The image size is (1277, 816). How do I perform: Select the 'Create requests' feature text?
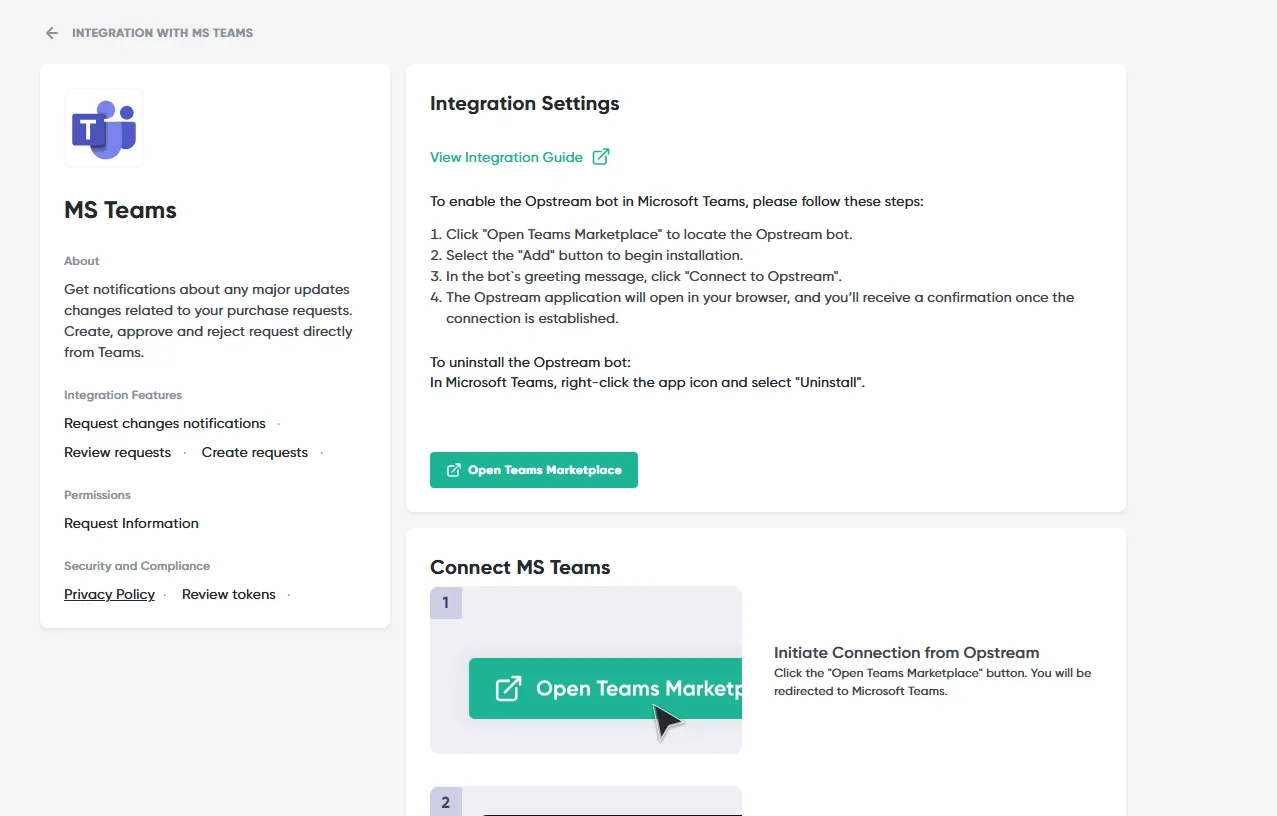point(255,452)
